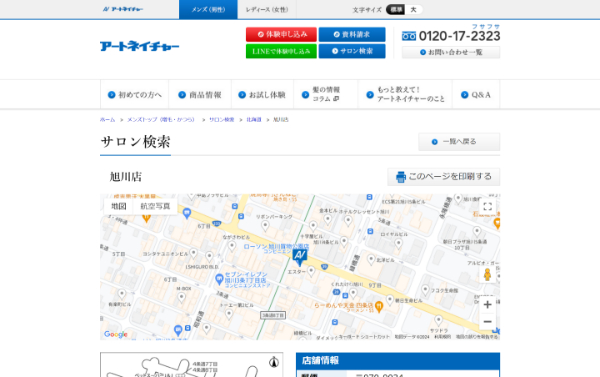
Task: Click 一覧へ戻る button
Action: coord(459,142)
